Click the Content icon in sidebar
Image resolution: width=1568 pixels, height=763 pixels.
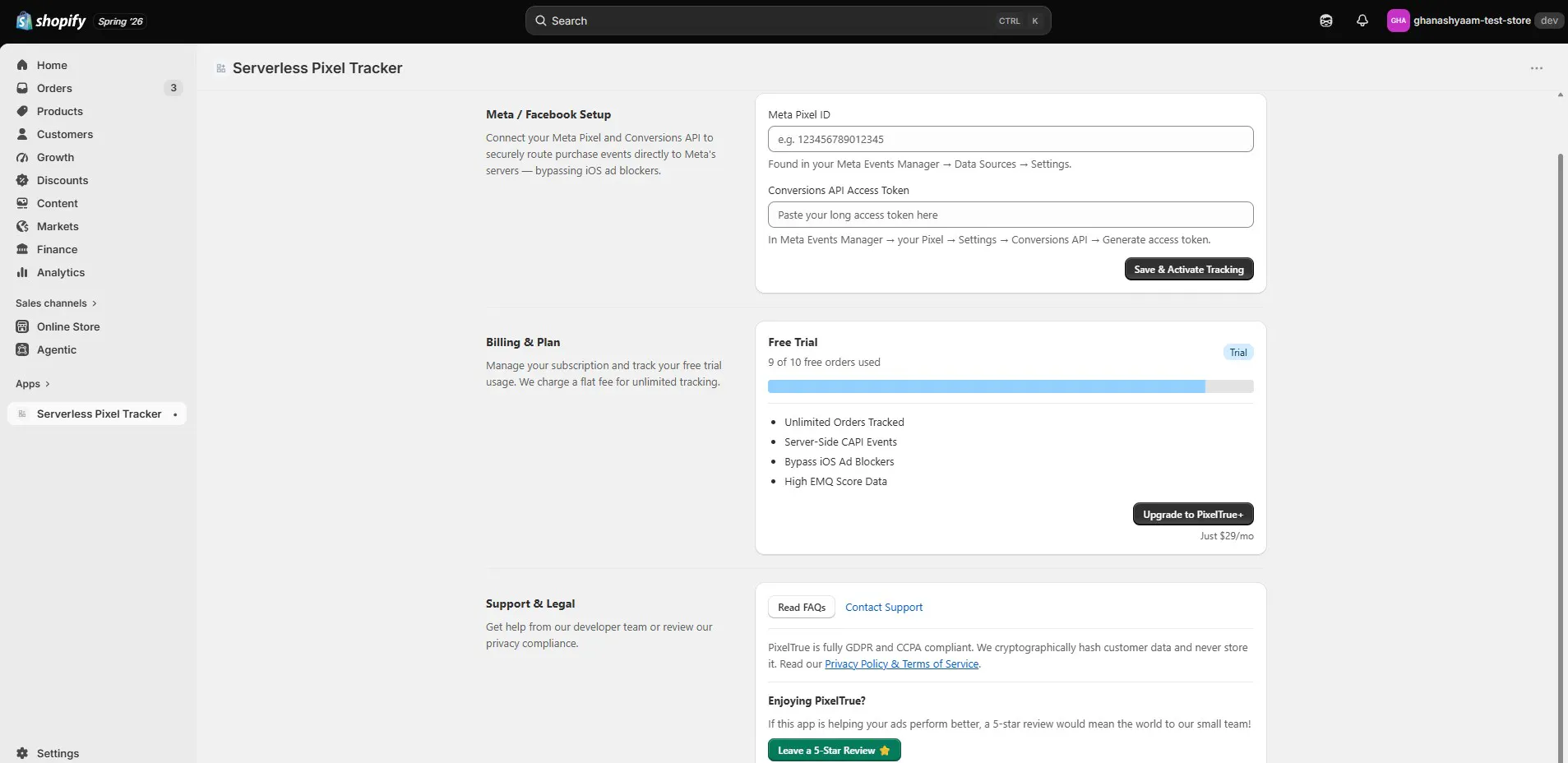tap(22, 203)
